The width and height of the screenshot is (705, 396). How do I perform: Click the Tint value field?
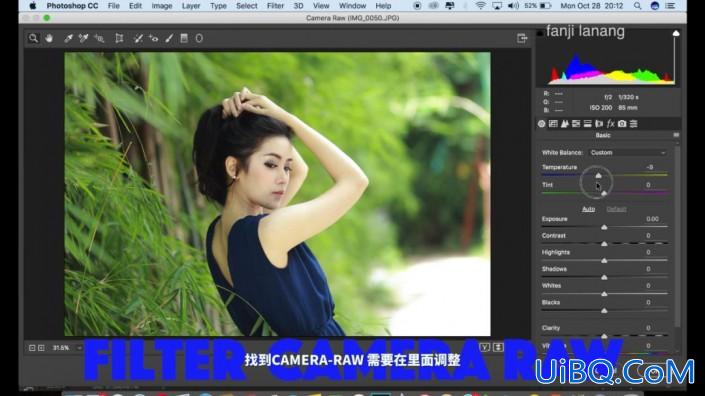(x=648, y=185)
